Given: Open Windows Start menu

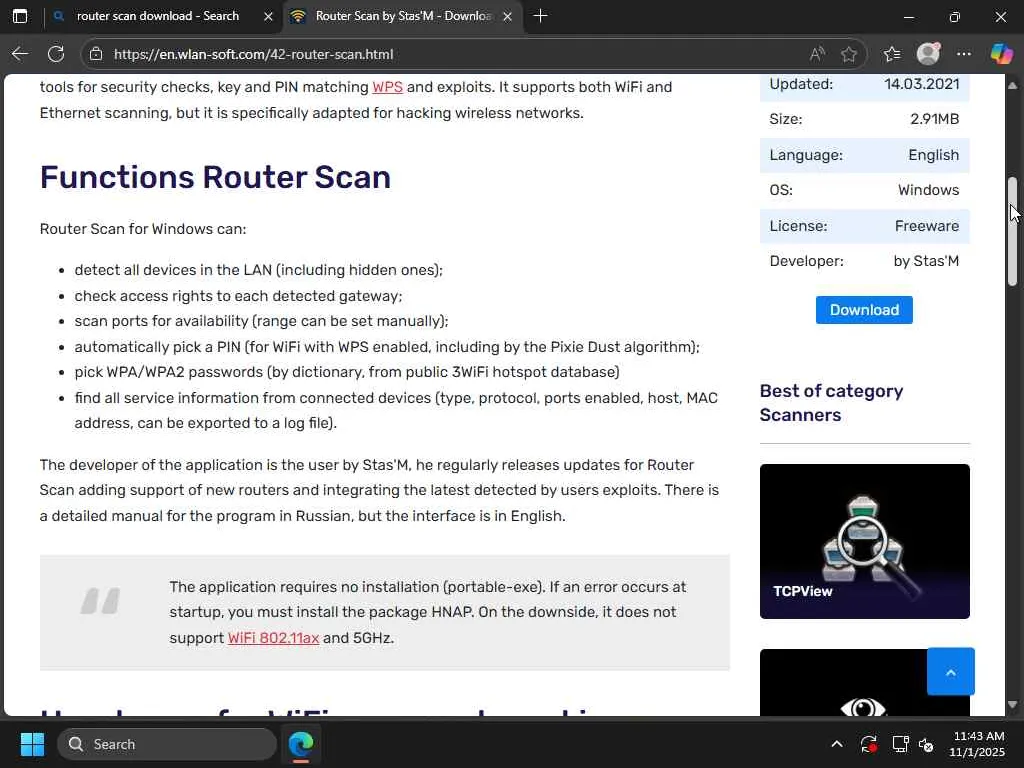Looking at the screenshot, I should (32, 744).
